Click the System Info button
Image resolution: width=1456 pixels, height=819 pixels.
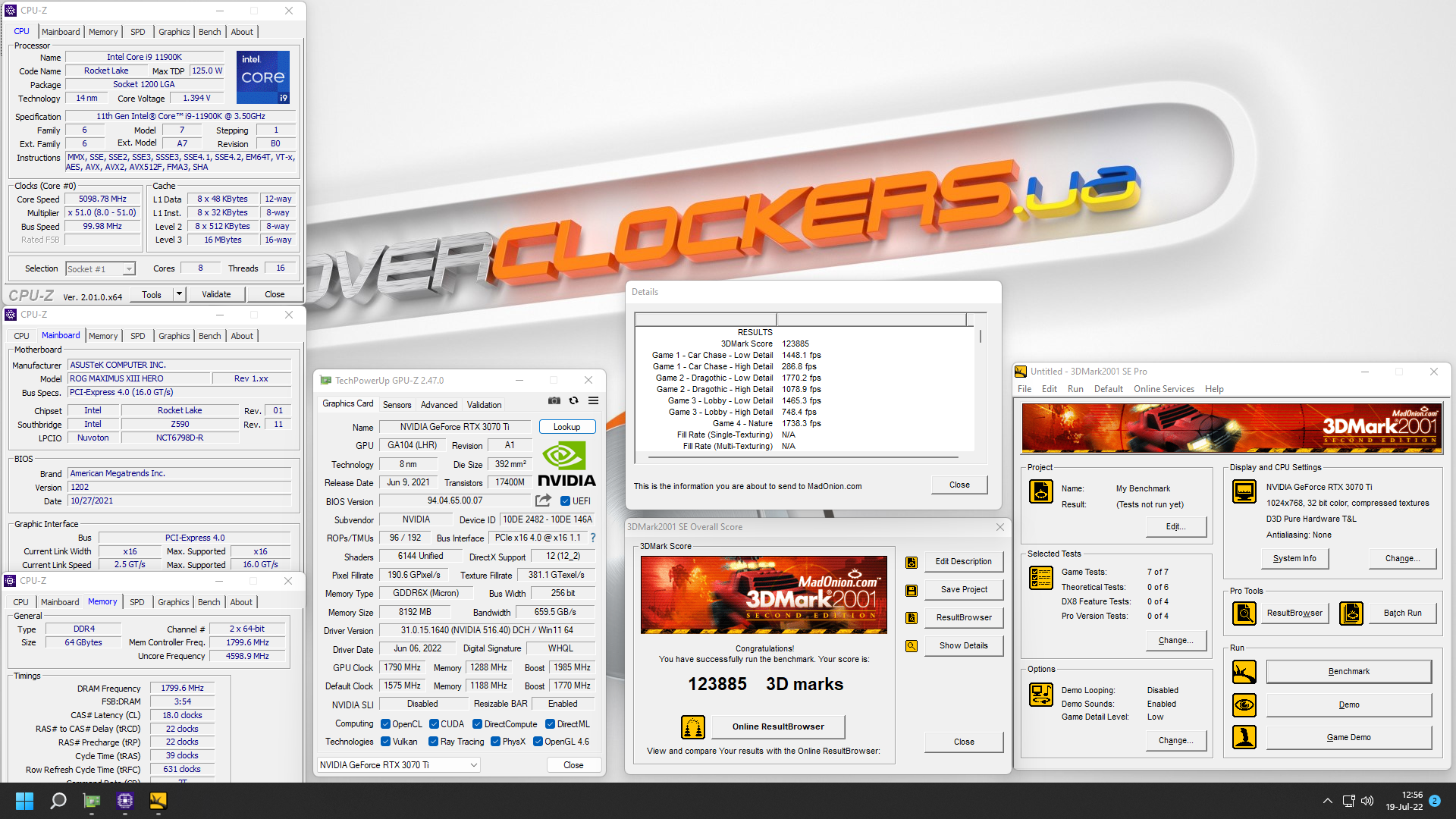click(x=1294, y=558)
